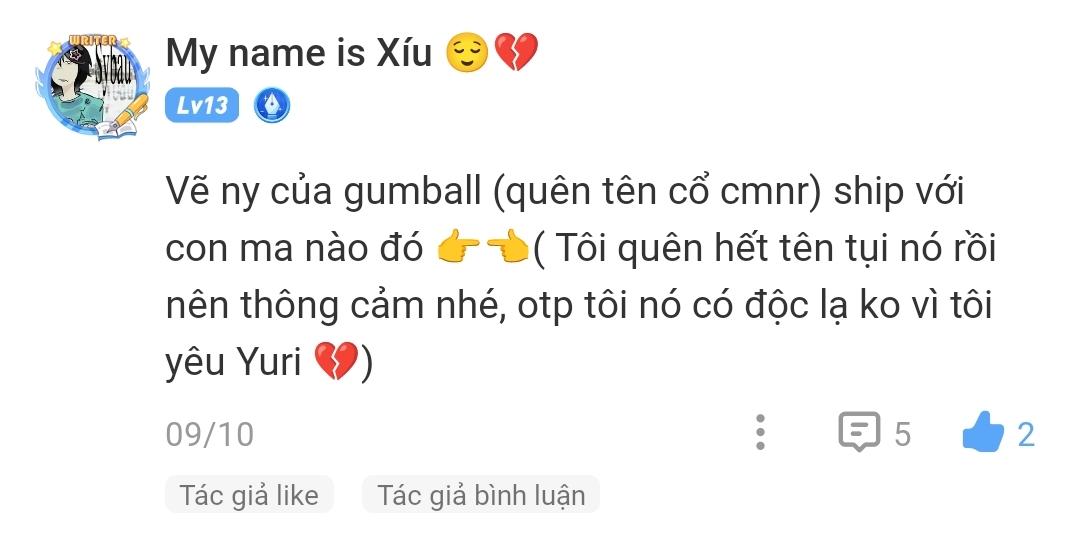The image size is (1080, 535).
Task: Click the pencil decoration on avatar frame
Action: 131,112
